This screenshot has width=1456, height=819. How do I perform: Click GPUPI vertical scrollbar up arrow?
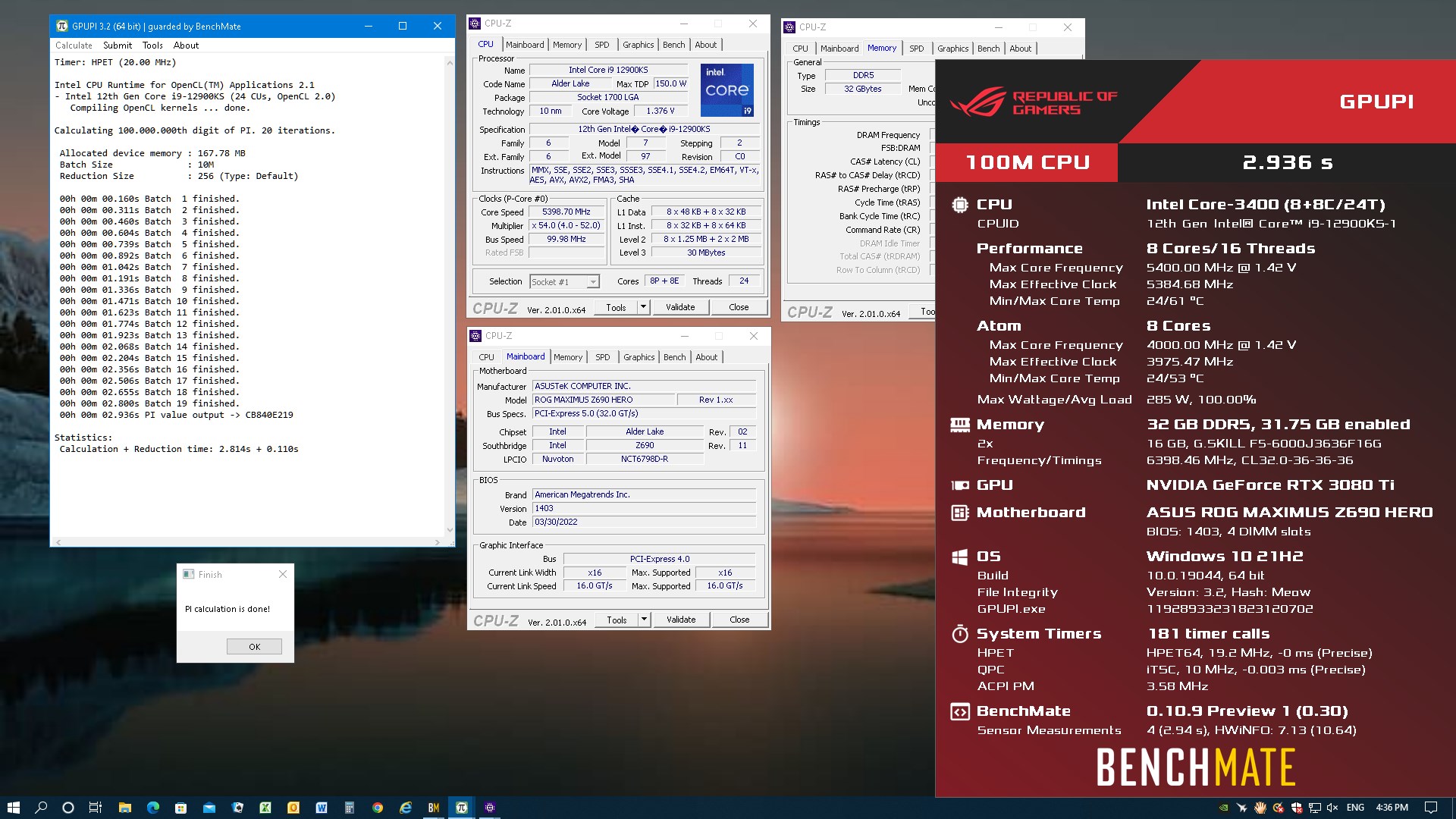450,63
